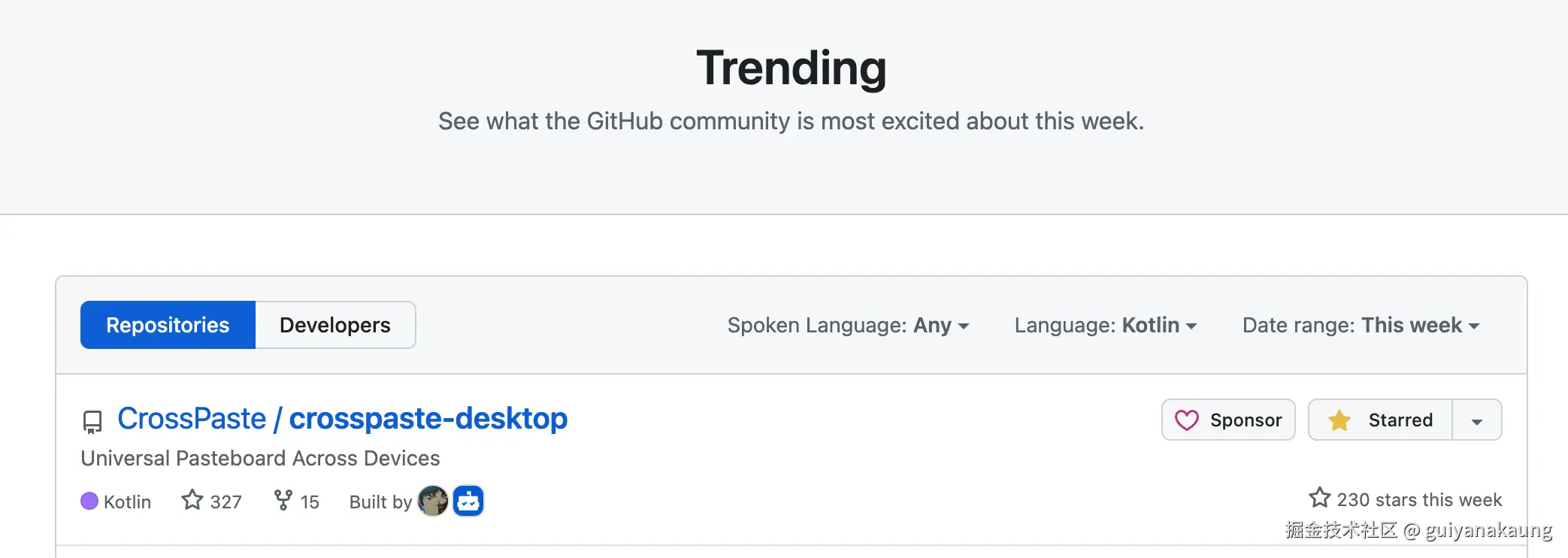This screenshot has height=558, width=1568.
Task: Open stargazers via the 327 star icon
Action: click(x=192, y=500)
